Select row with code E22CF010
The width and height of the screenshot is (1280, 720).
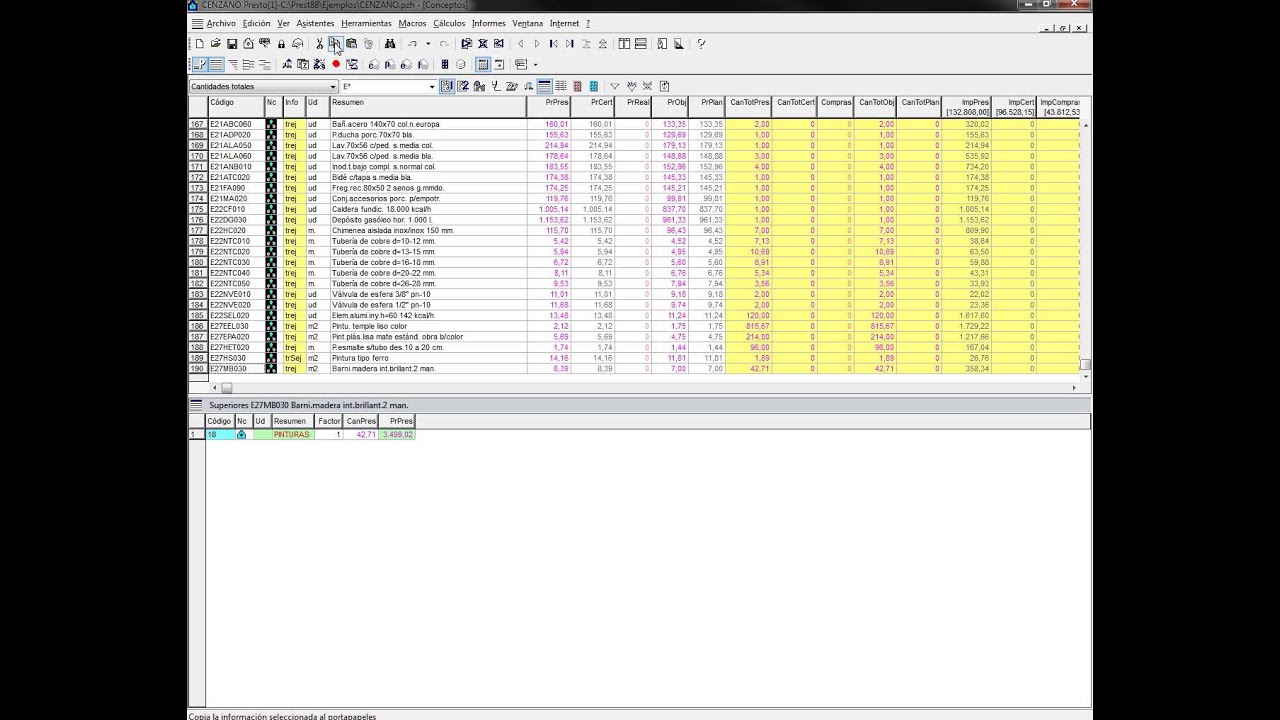[635, 209]
